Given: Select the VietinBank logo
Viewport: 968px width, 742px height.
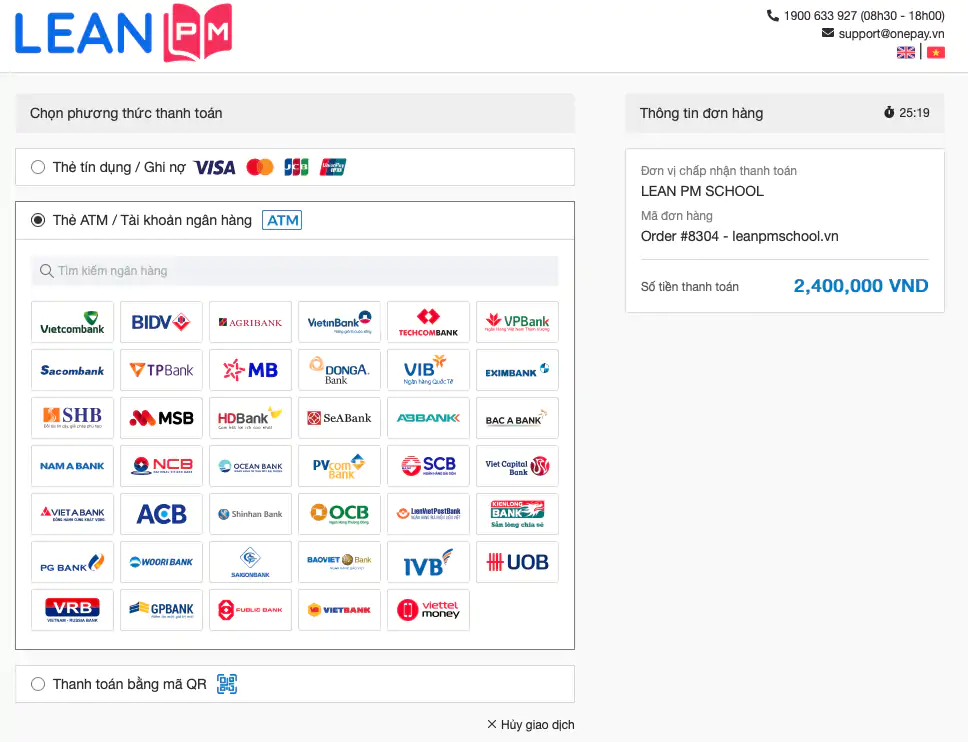Looking at the screenshot, I should pyautogui.click(x=339, y=322).
